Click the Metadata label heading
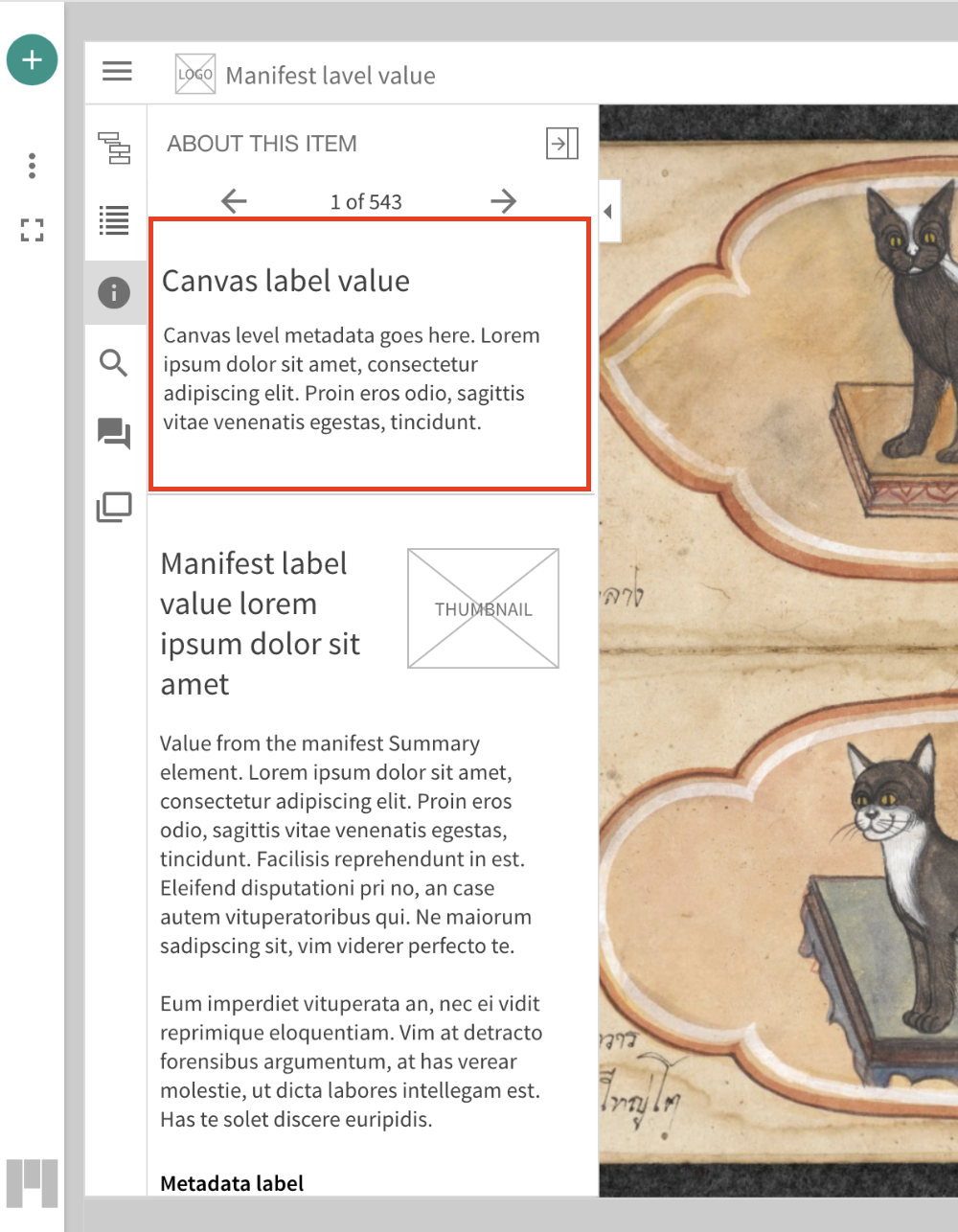This screenshot has height=1232, width=958. 231,1183
